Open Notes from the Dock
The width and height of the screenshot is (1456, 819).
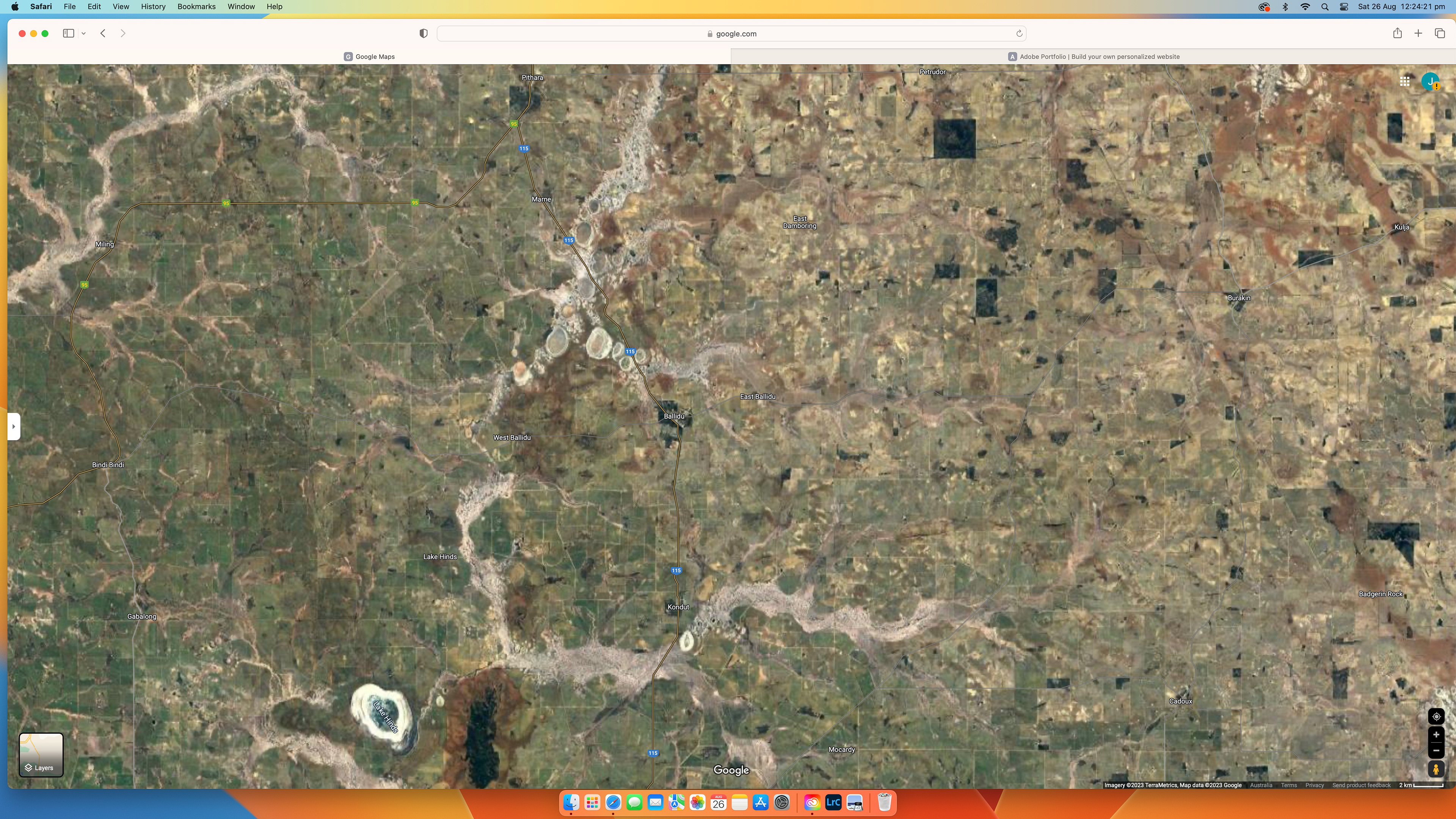tap(739, 803)
